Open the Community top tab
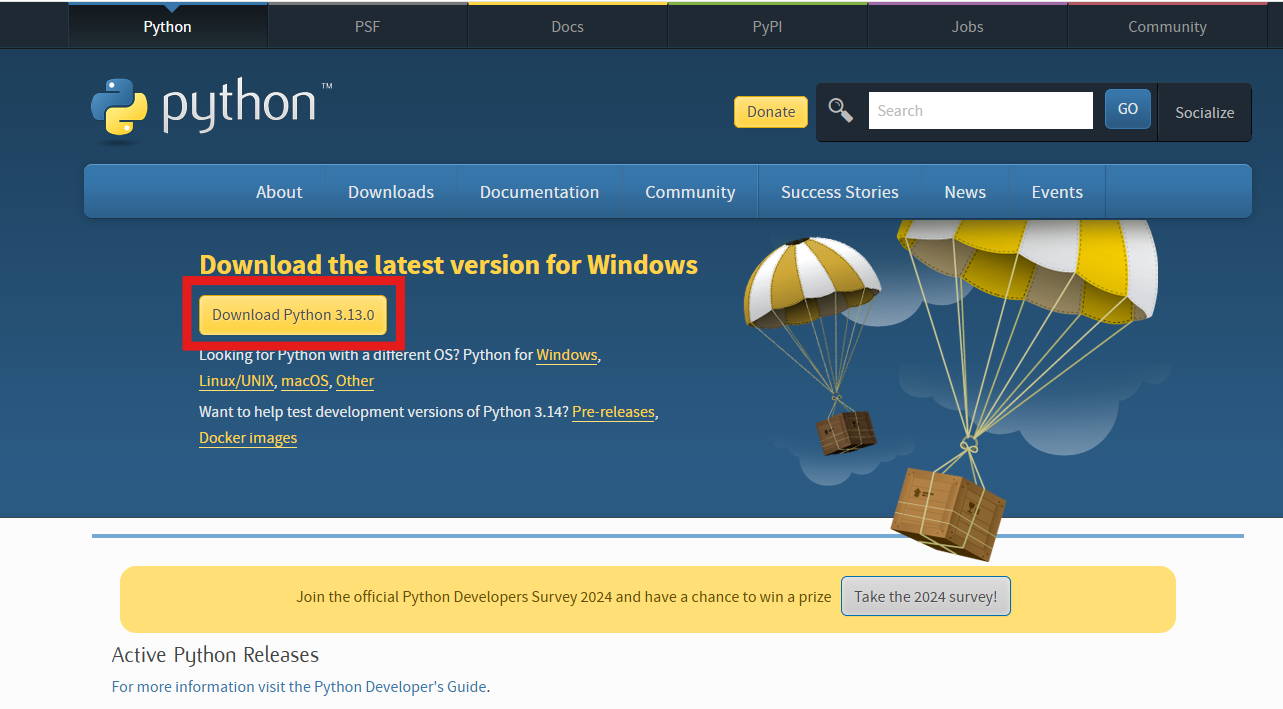The image size is (1283, 709). click(1167, 26)
